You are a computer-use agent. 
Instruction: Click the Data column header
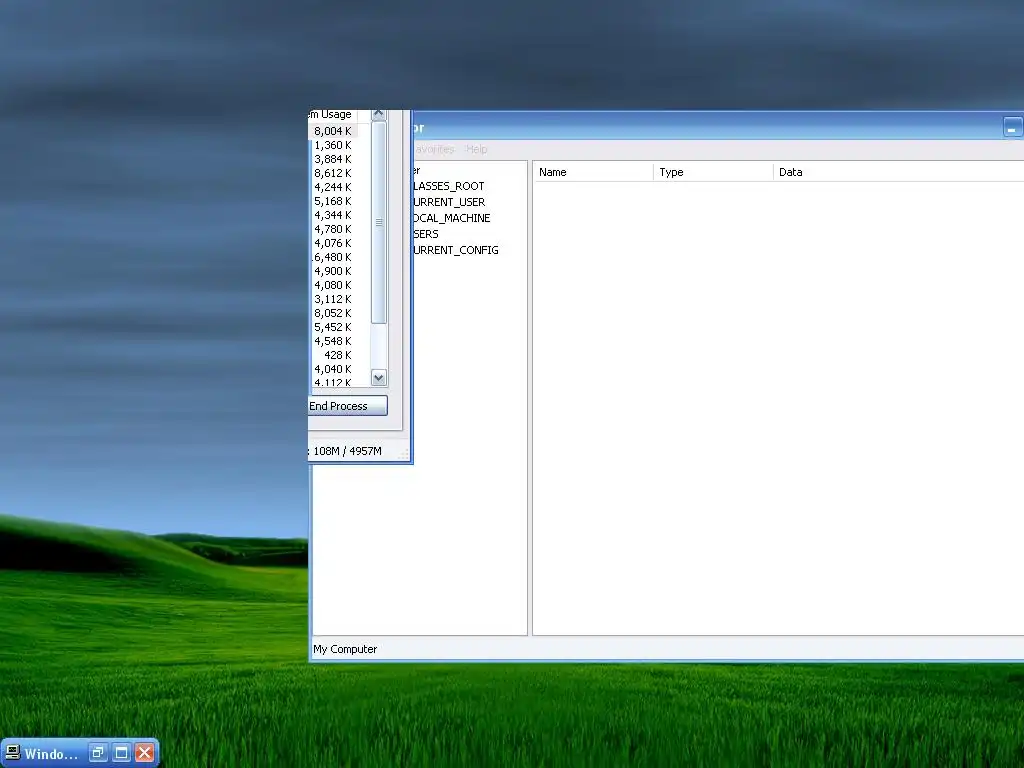899,172
